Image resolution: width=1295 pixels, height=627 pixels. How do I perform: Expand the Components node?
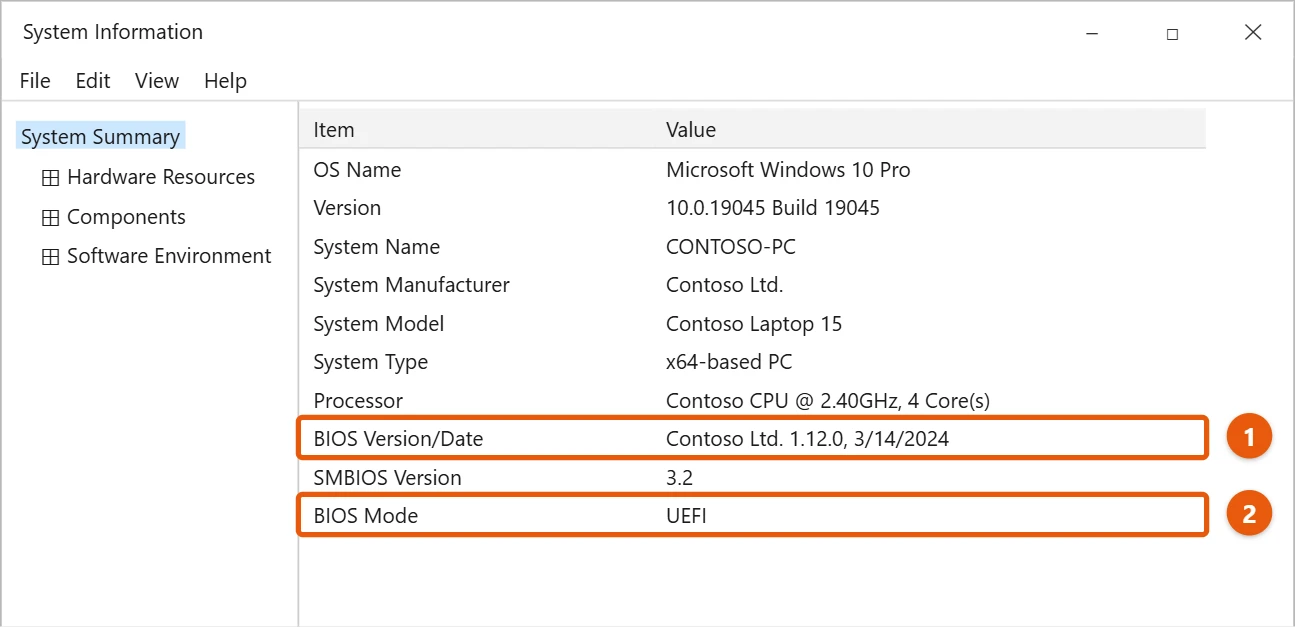pos(50,218)
